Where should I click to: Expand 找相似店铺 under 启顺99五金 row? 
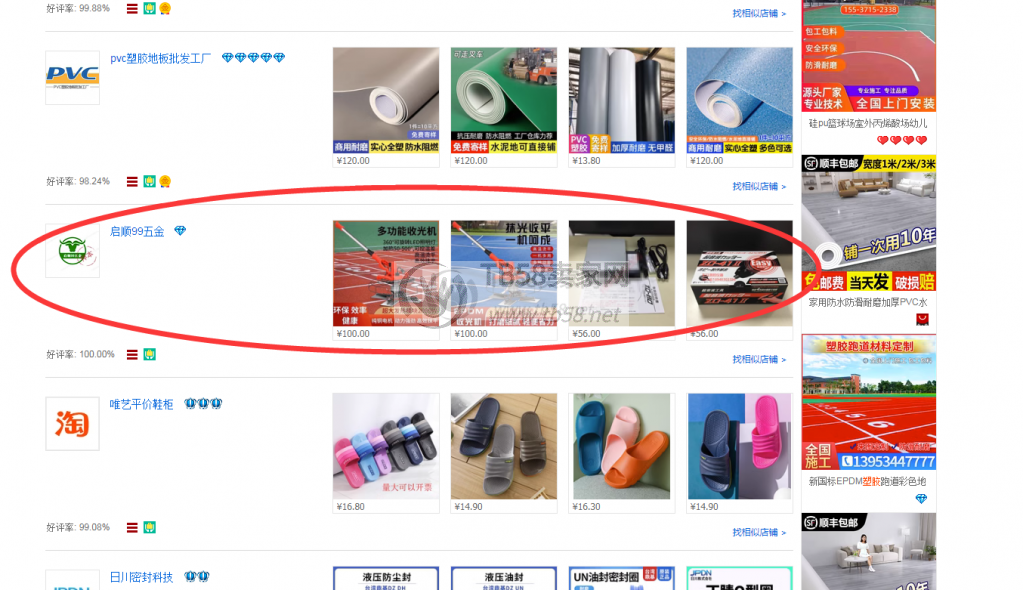759,360
